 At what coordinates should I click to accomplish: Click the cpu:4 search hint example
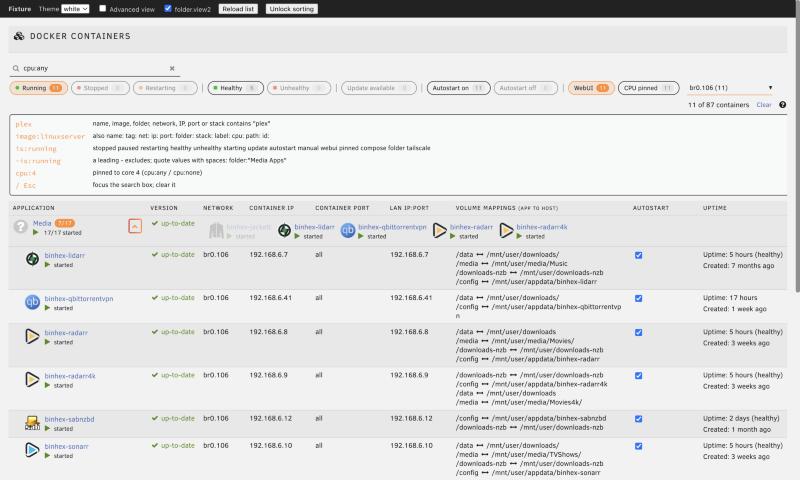(x=26, y=173)
